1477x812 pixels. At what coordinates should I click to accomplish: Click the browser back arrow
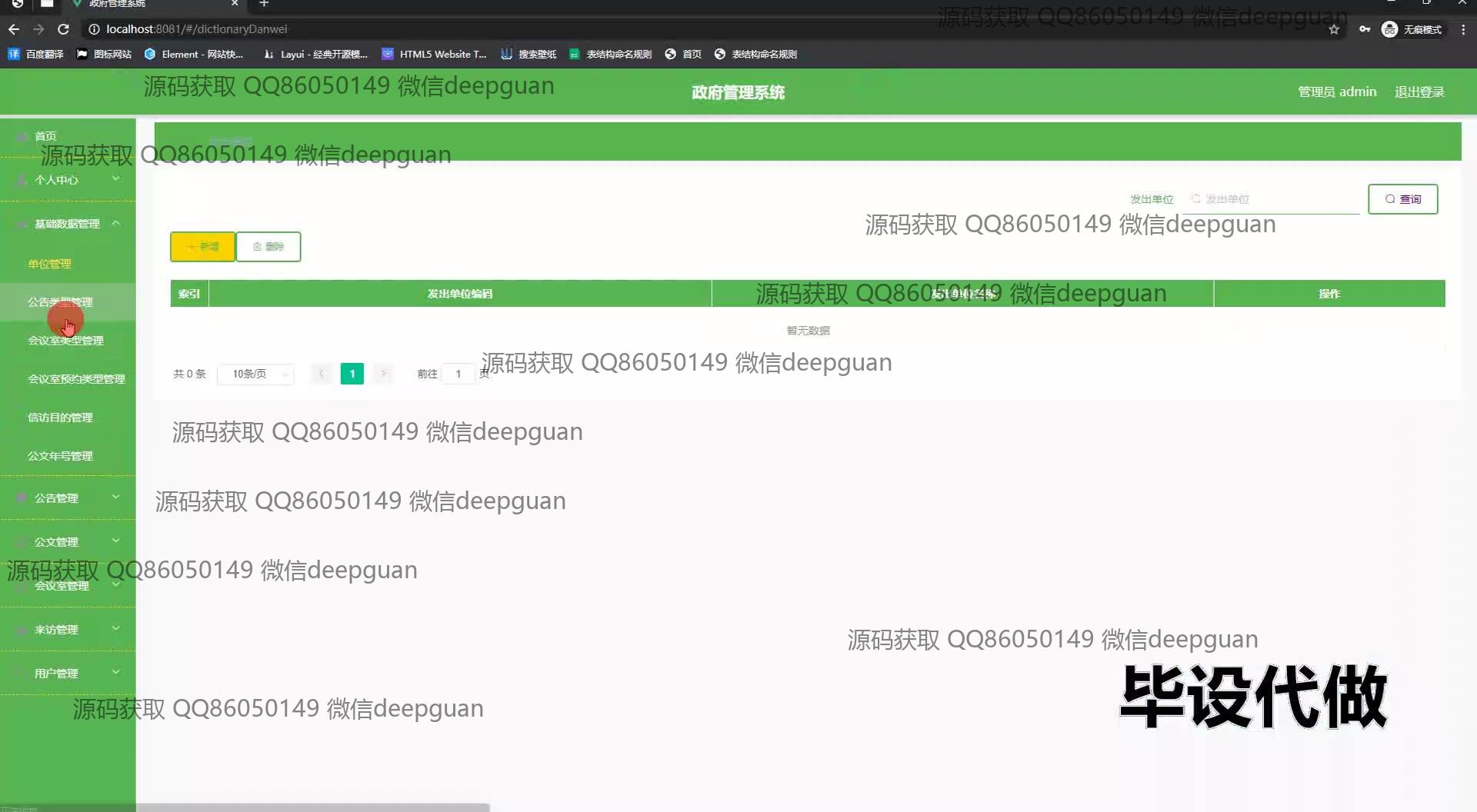14,29
